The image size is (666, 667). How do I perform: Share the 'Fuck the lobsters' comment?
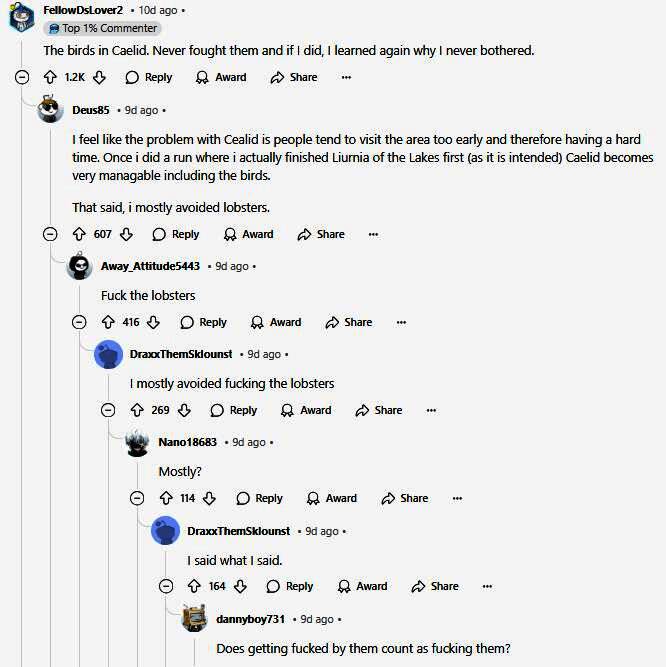[x=349, y=322]
